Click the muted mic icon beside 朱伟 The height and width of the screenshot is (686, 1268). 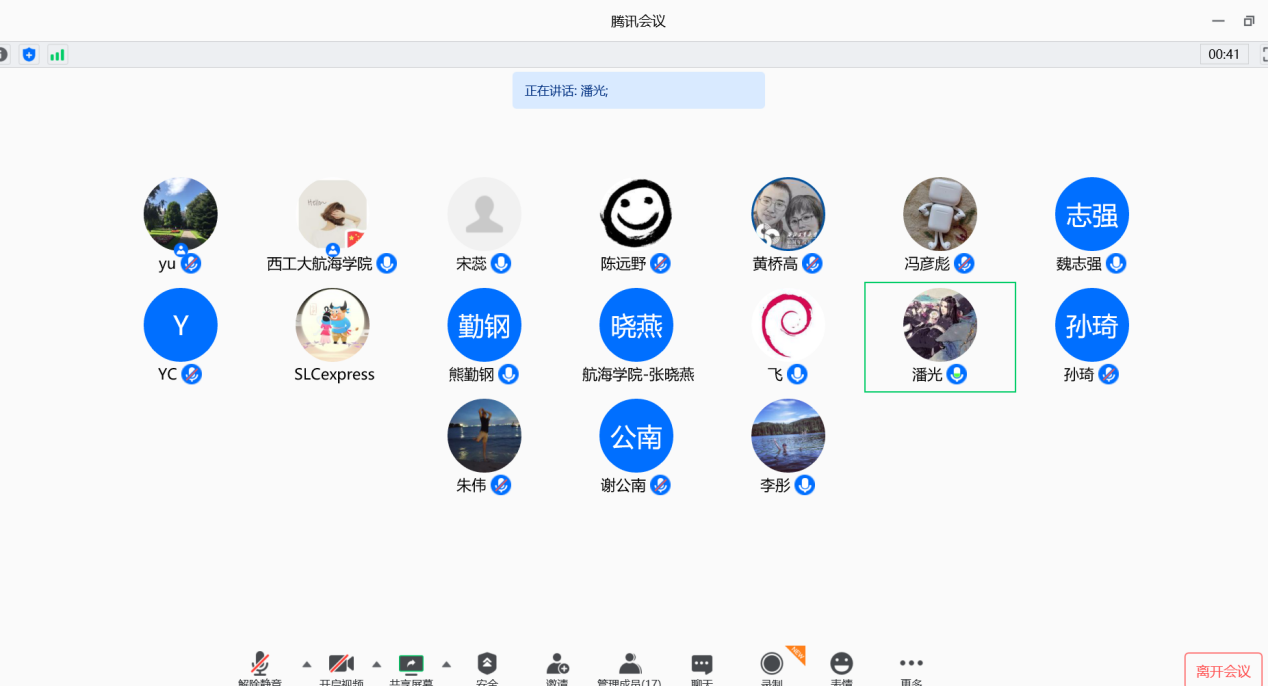[501, 485]
